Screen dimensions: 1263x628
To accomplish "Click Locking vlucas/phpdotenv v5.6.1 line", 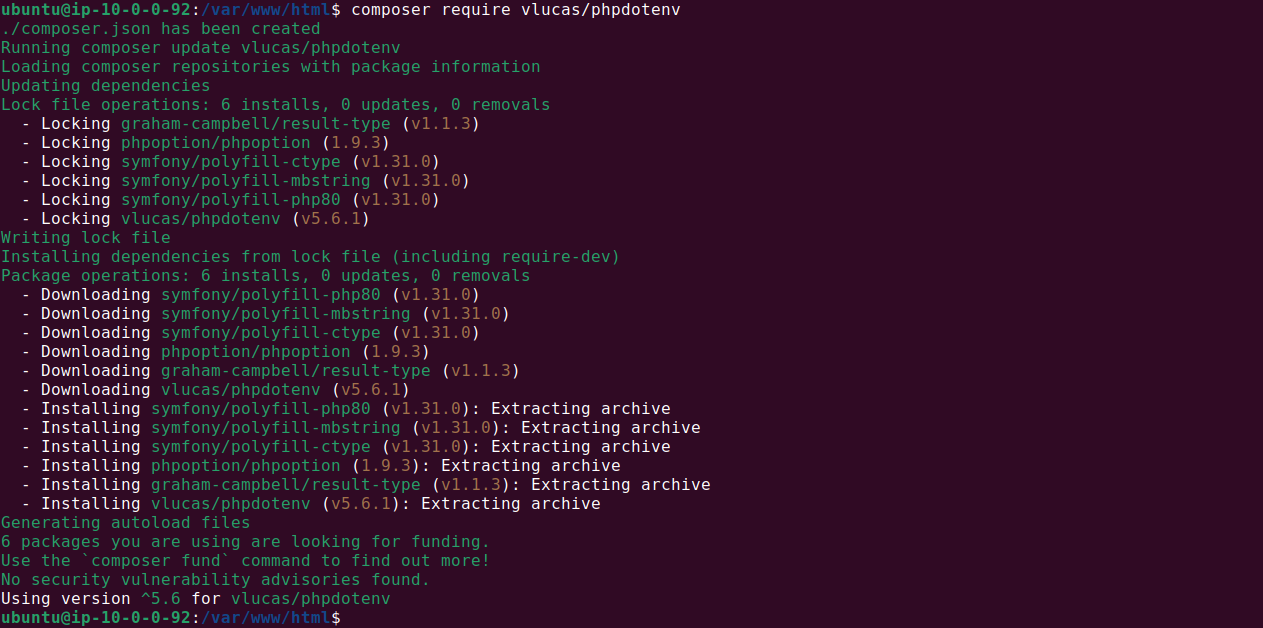I will coord(196,219).
